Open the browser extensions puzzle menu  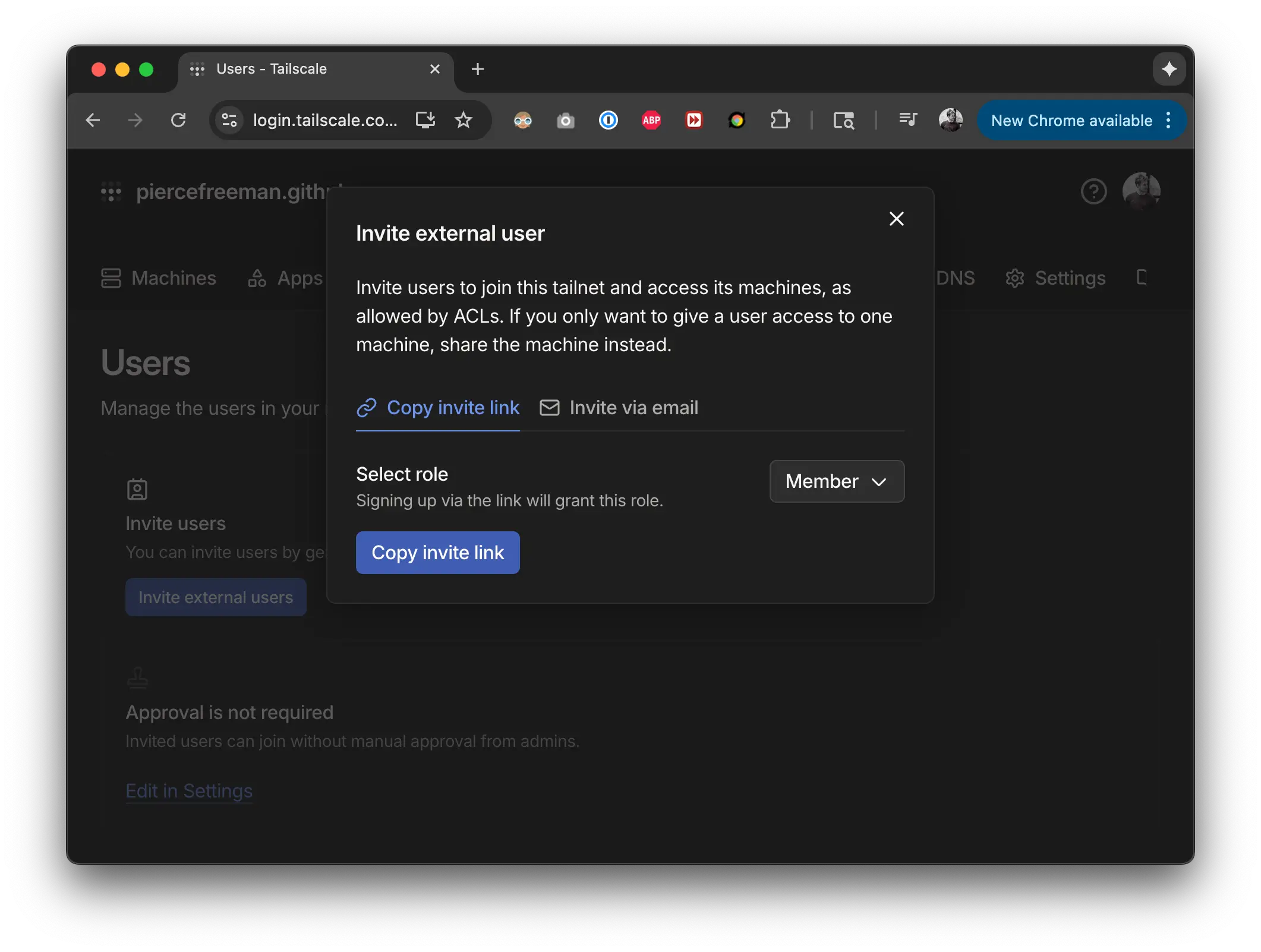click(x=780, y=120)
